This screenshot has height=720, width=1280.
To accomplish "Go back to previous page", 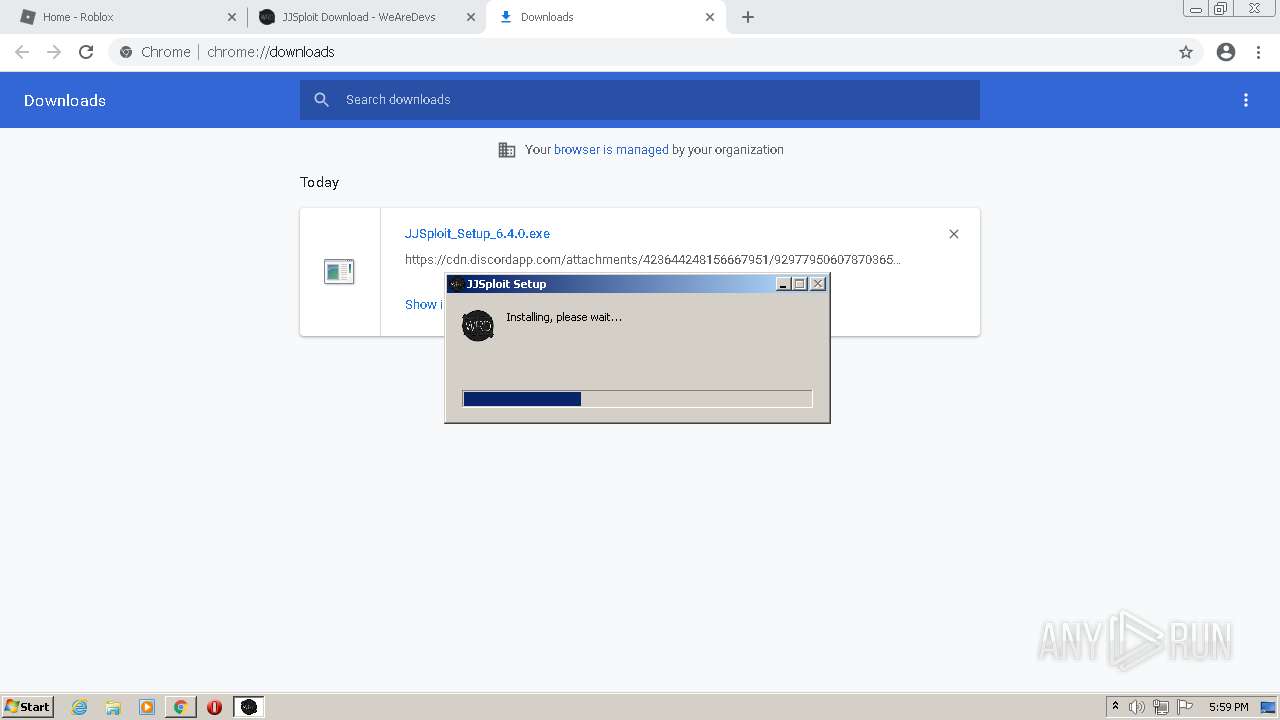I will (x=22, y=52).
